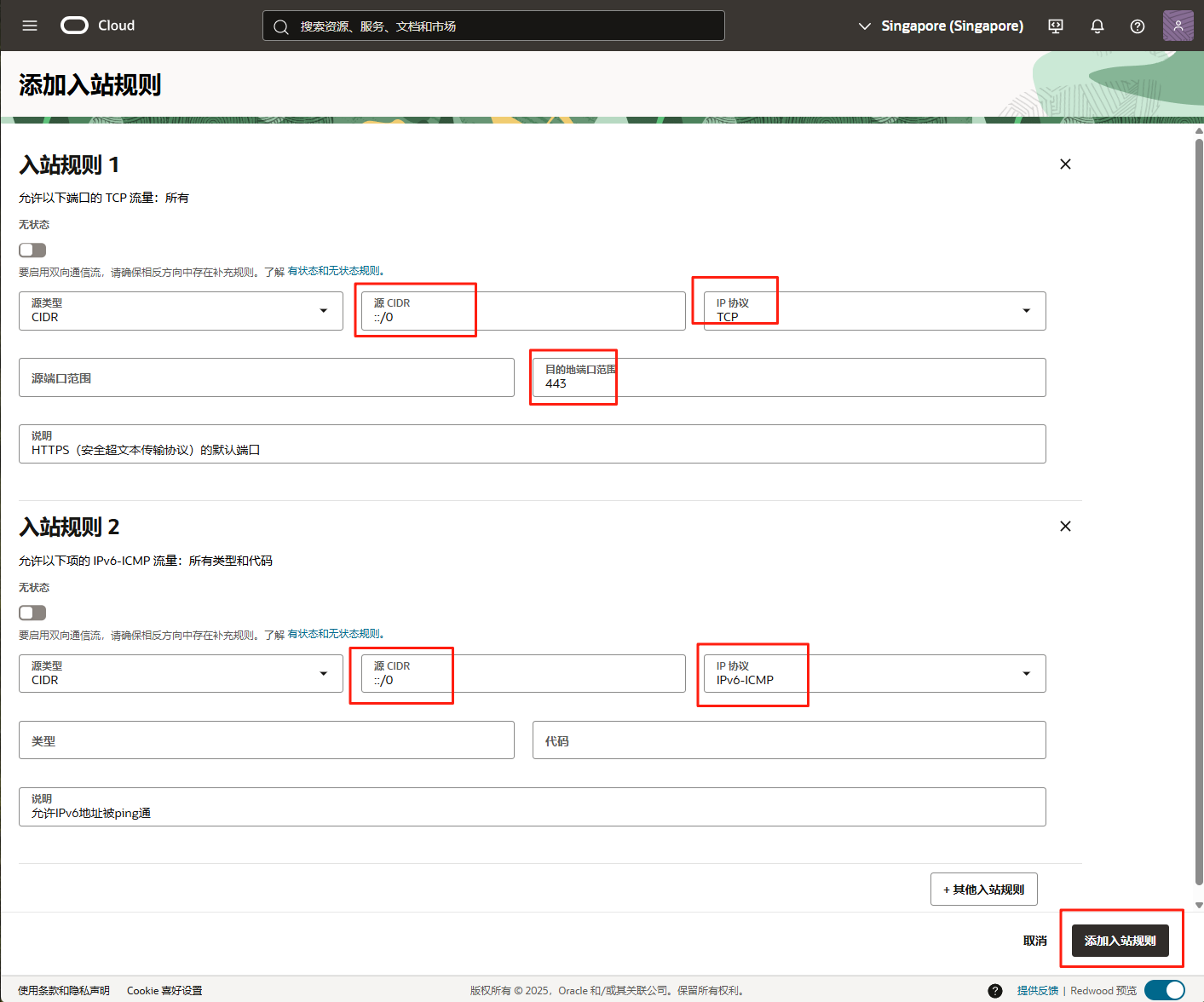Remove ingress rule 1 with X
1204x1002 pixels.
click(1065, 164)
